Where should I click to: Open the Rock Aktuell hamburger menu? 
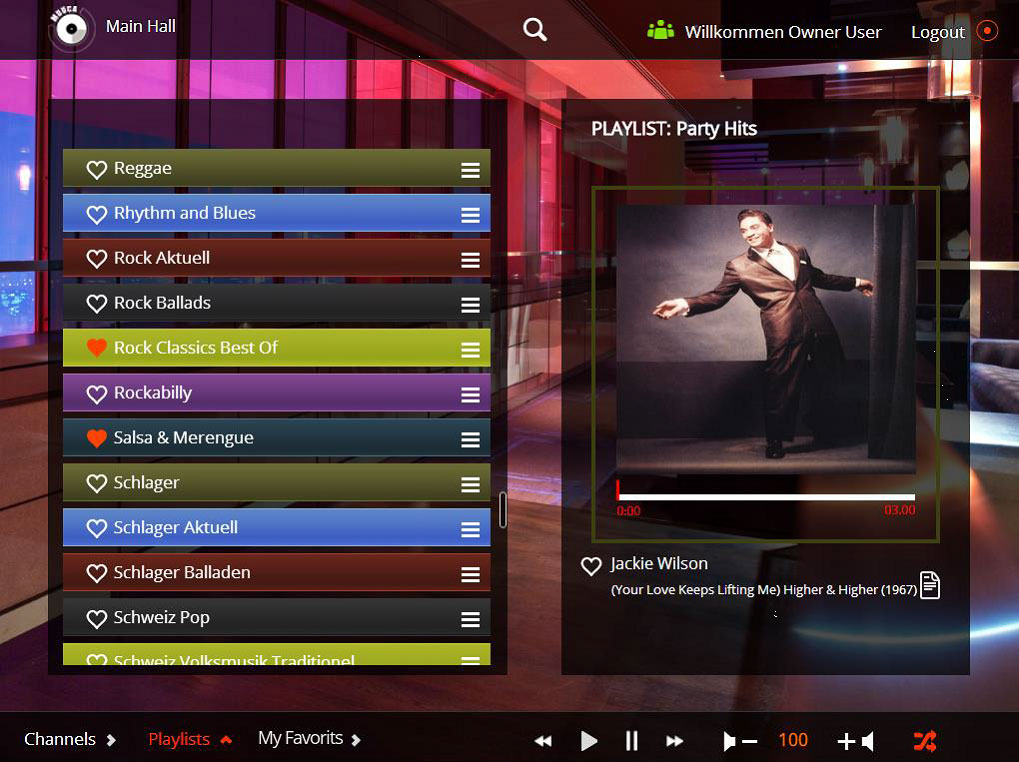click(x=471, y=260)
